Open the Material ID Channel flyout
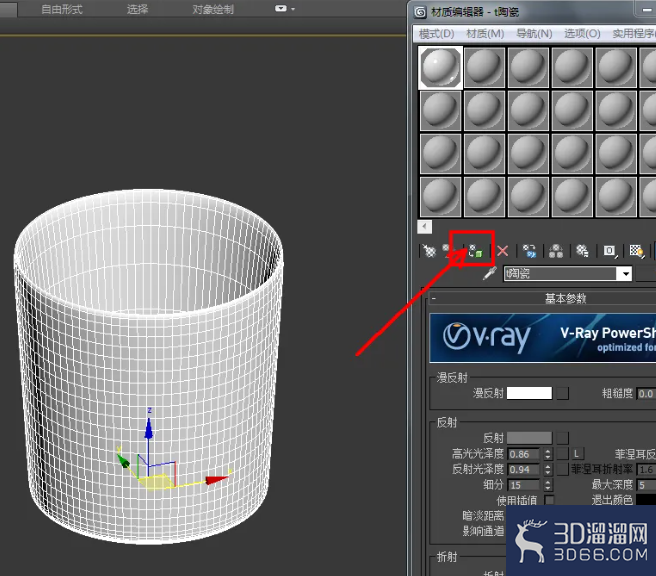656x576 pixels. tap(610, 251)
